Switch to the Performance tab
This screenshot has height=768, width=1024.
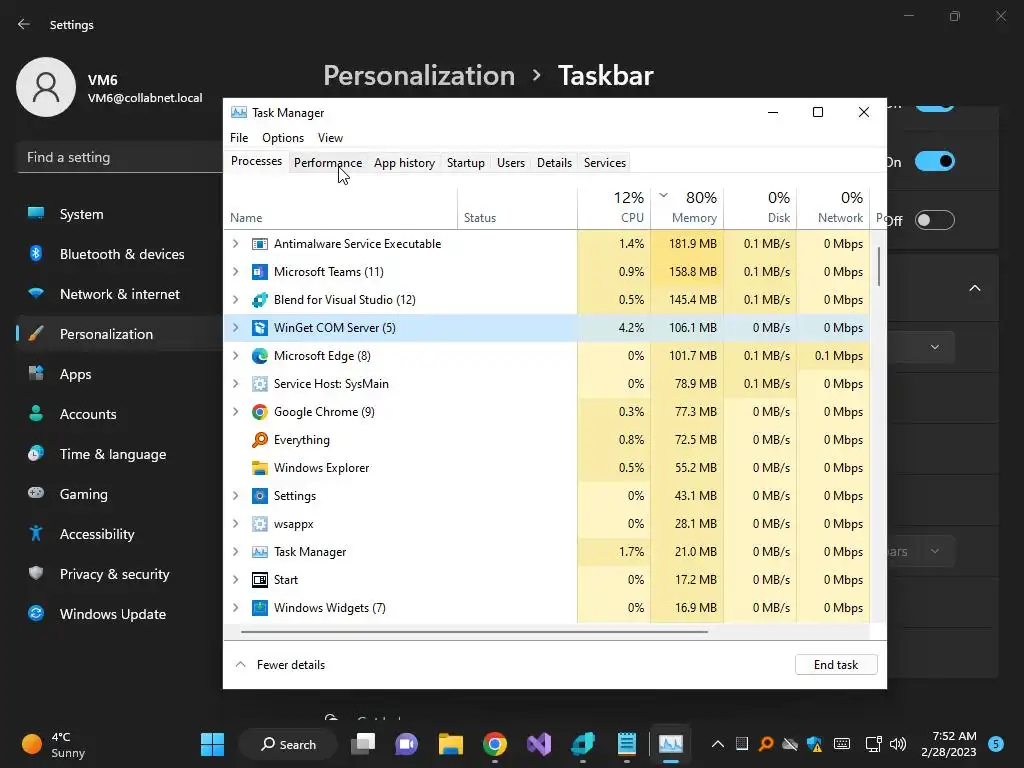[x=328, y=163]
